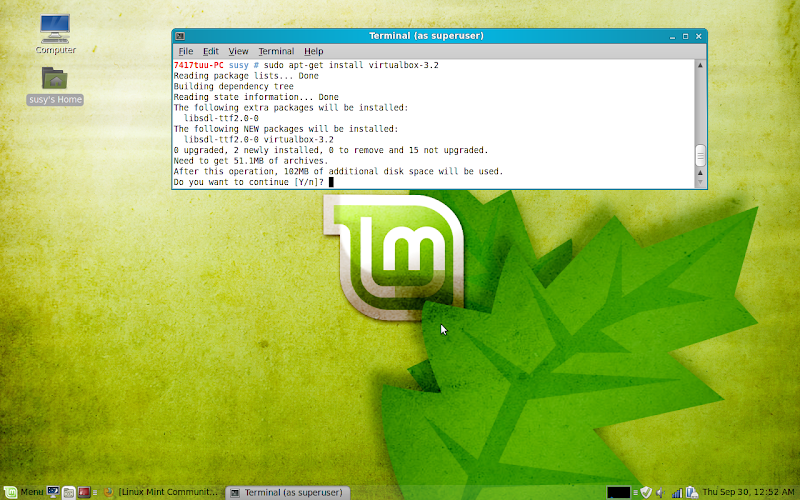Click the 'Building dependency tree' line
800x500 pixels.
coord(233,87)
